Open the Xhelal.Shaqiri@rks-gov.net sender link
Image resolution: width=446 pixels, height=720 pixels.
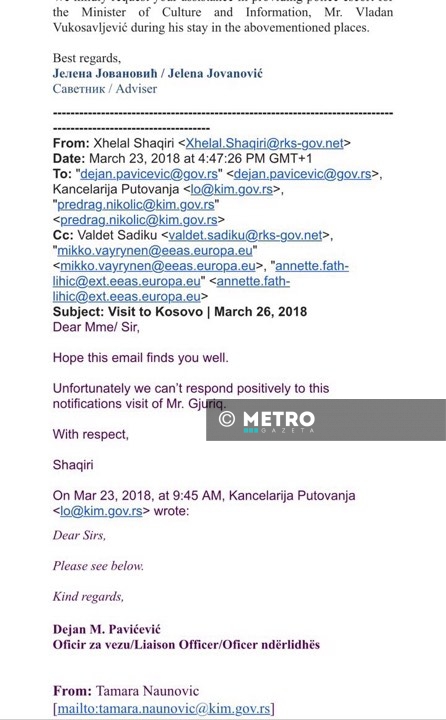[x=265, y=143]
